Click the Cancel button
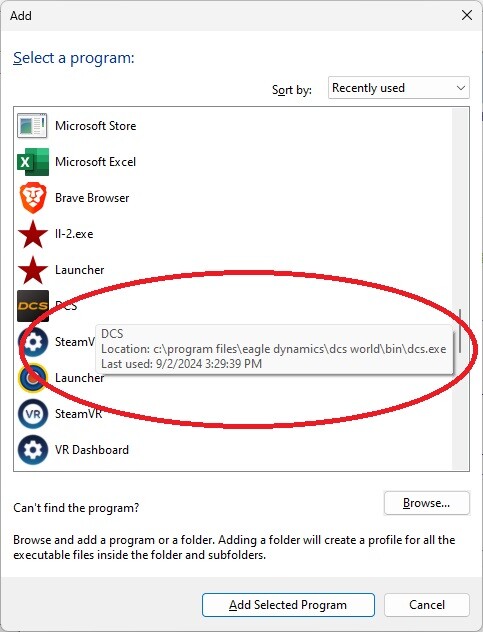The image size is (483, 632). tap(427, 605)
